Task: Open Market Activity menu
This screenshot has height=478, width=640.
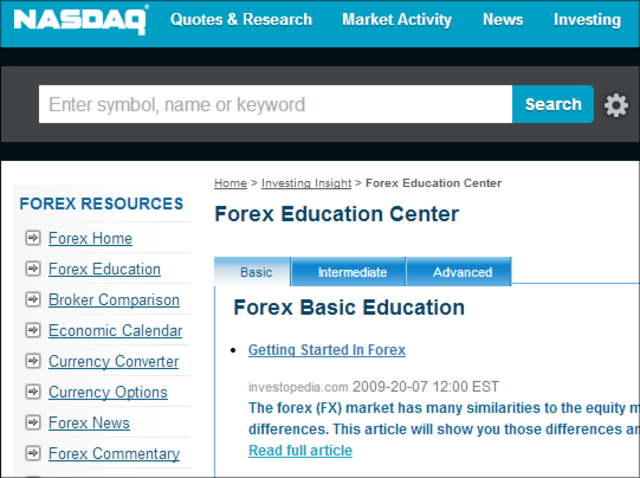Action: point(397,20)
